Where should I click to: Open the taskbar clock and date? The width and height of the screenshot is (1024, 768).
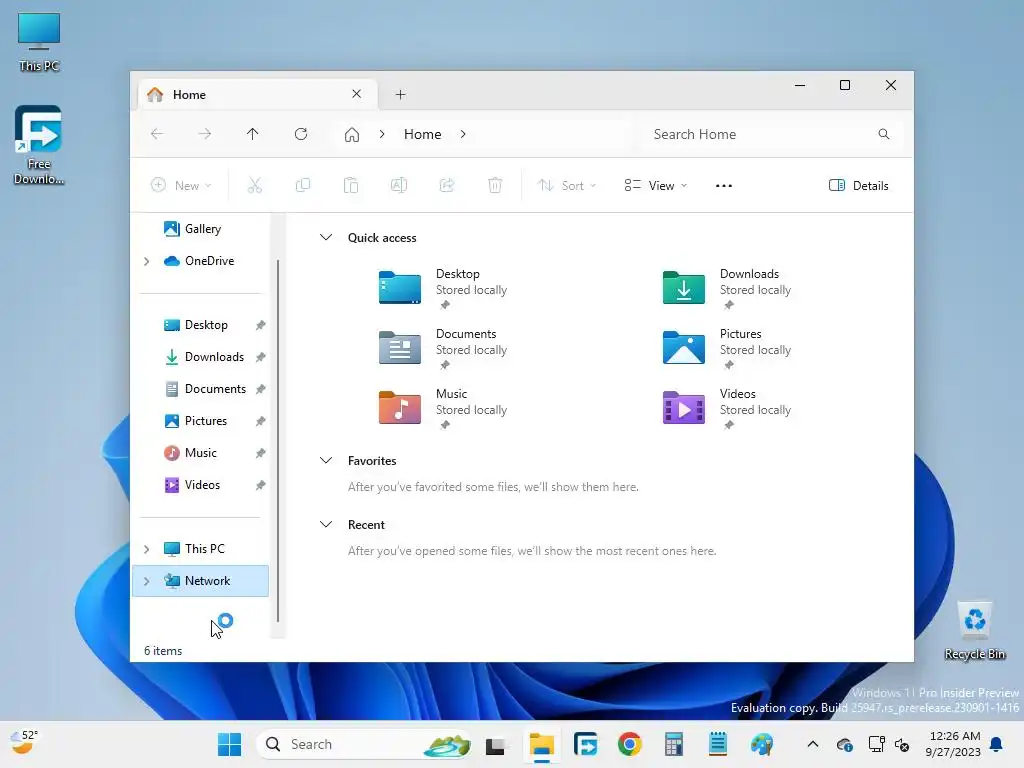(953, 744)
